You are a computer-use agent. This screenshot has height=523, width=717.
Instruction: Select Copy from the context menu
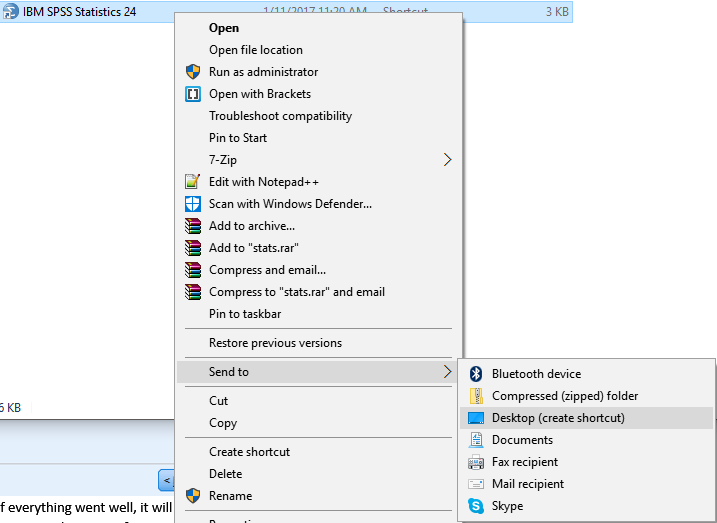pyautogui.click(x=318, y=423)
